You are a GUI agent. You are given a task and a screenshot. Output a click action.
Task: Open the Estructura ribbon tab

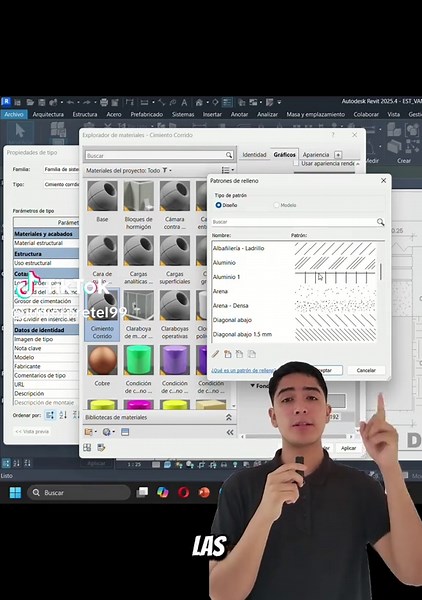[x=85, y=114]
